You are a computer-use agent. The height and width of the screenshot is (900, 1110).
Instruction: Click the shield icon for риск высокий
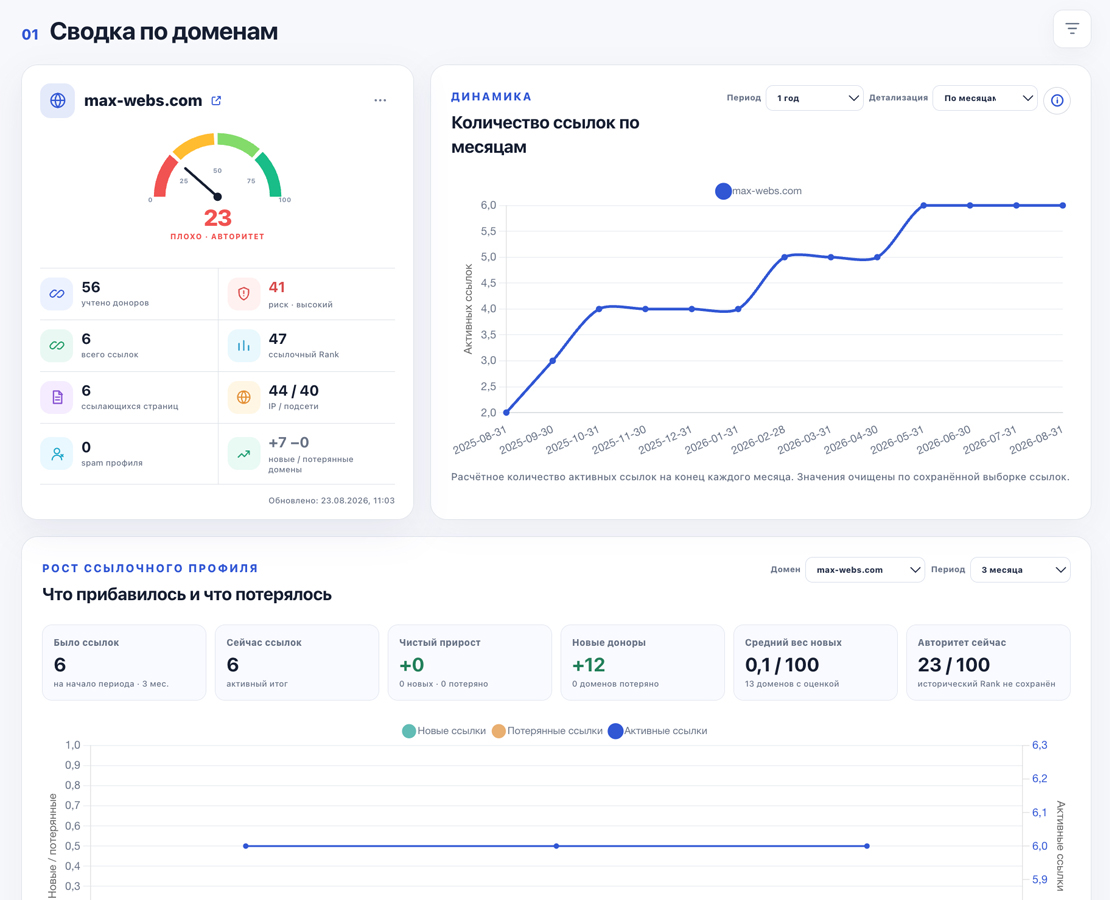[244, 294]
